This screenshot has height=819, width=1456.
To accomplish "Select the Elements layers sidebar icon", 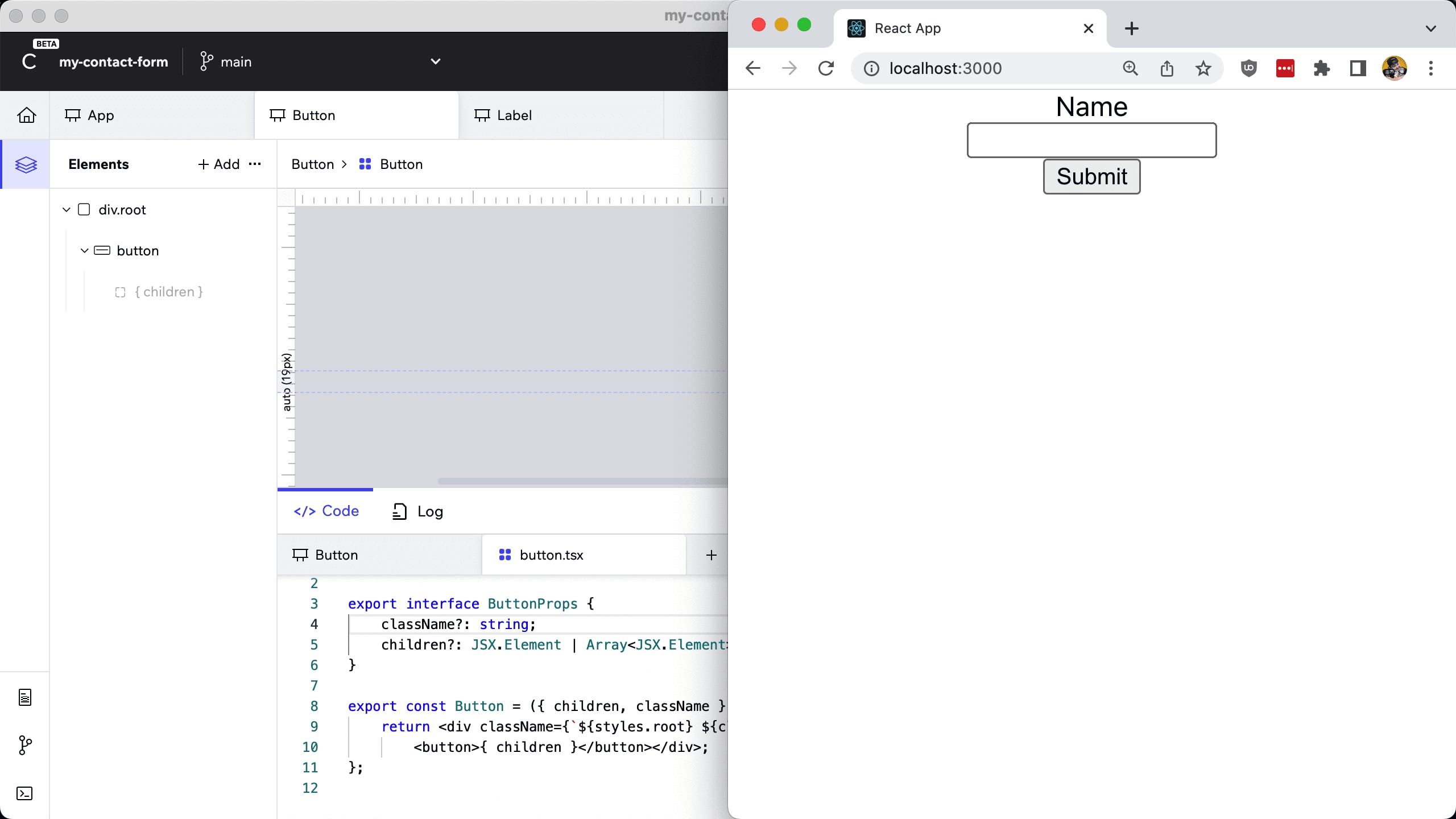I will coord(26,164).
